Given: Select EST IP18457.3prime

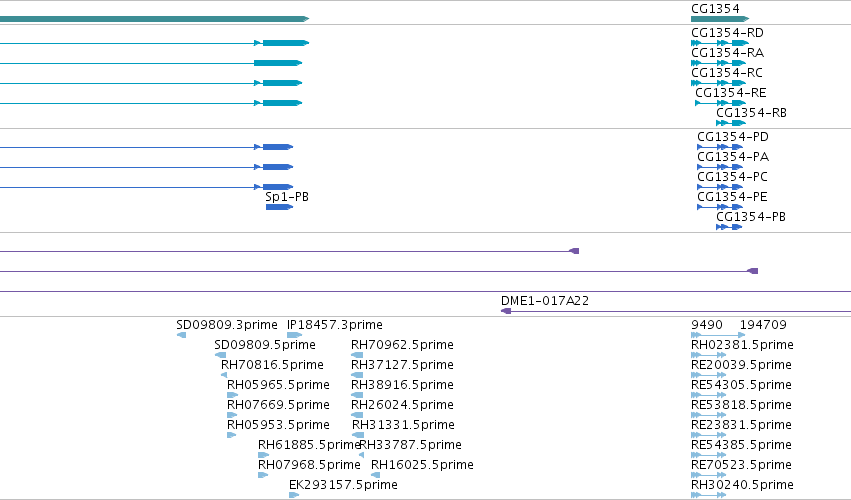Looking at the screenshot, I should (335, 325).
